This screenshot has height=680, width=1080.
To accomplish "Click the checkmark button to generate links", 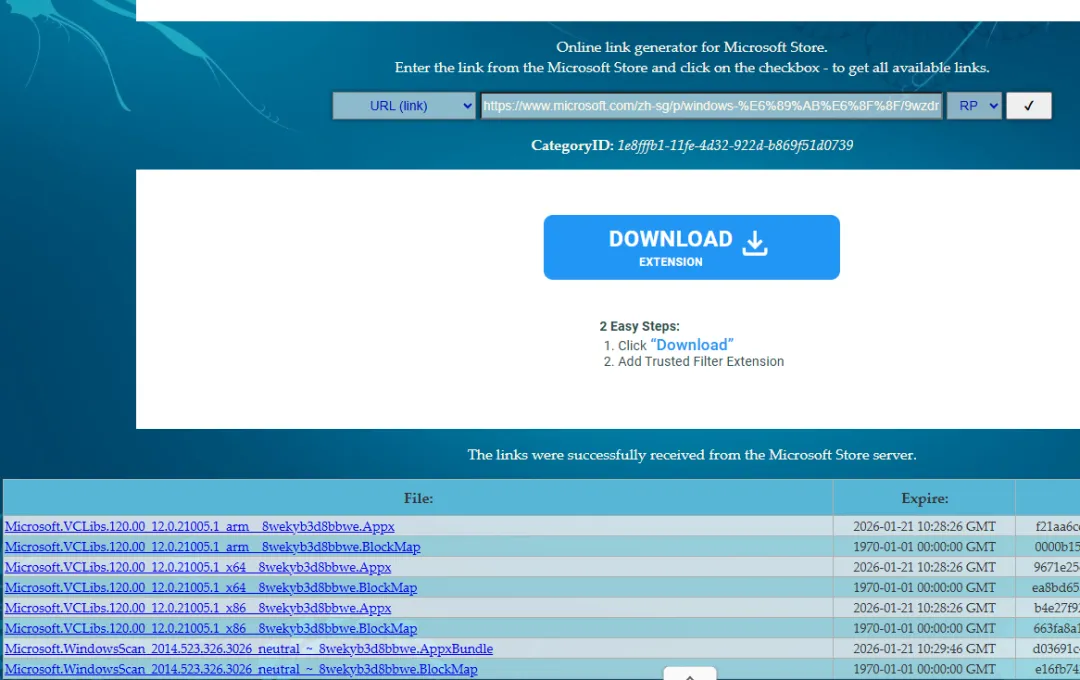I will pyautogui.click(x=1028, y=106).
